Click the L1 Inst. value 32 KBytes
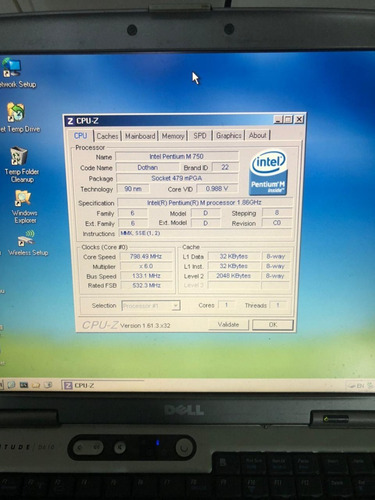This screenshot has width=375, height=500. click(x=234, y=266)
